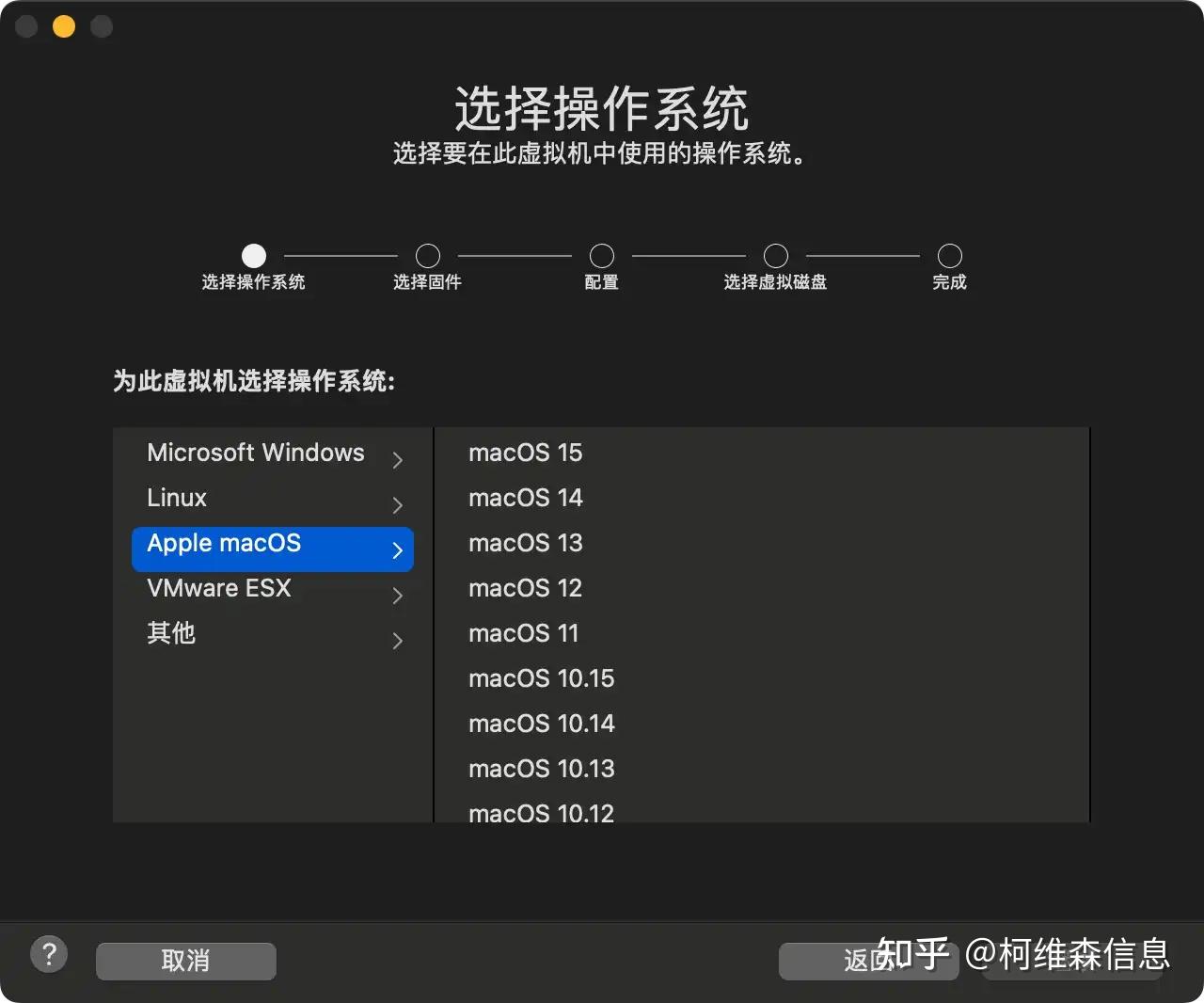Click the 选择固件 step circle

427,254
